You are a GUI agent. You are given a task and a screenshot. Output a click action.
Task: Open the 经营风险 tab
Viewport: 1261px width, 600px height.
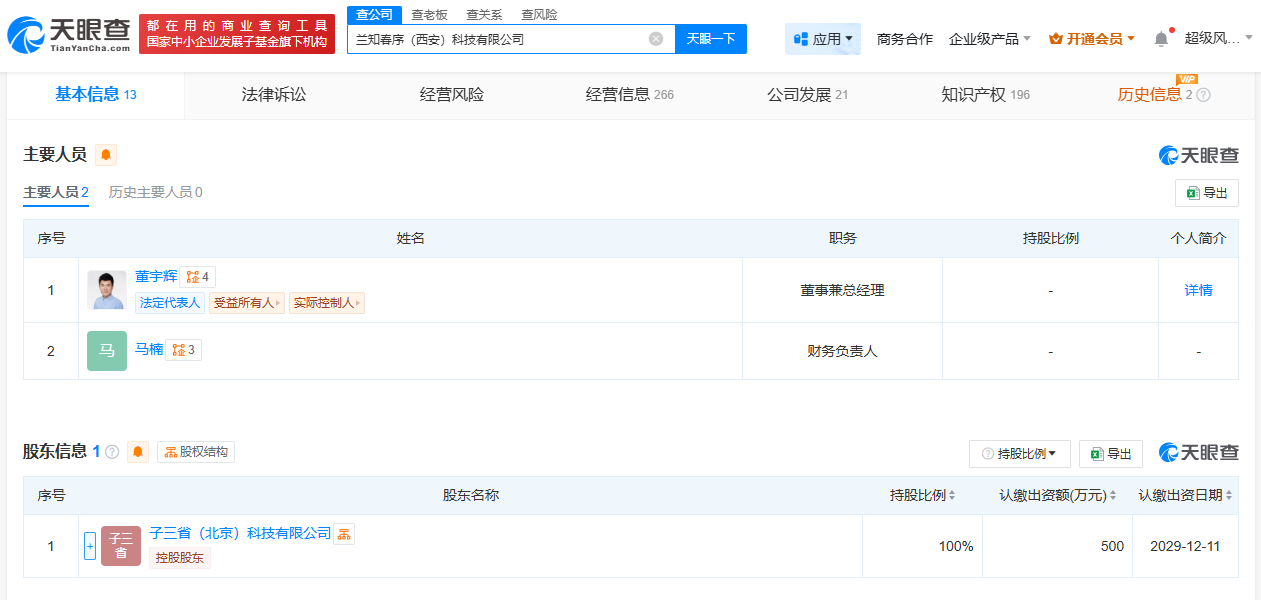[452, 95]
